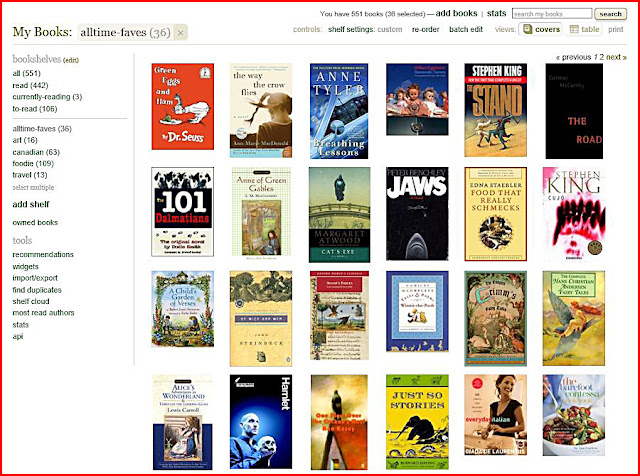The width and height of the screenshot is (640, 476).
Task: Open most read authors
Action: pos(43,313)
